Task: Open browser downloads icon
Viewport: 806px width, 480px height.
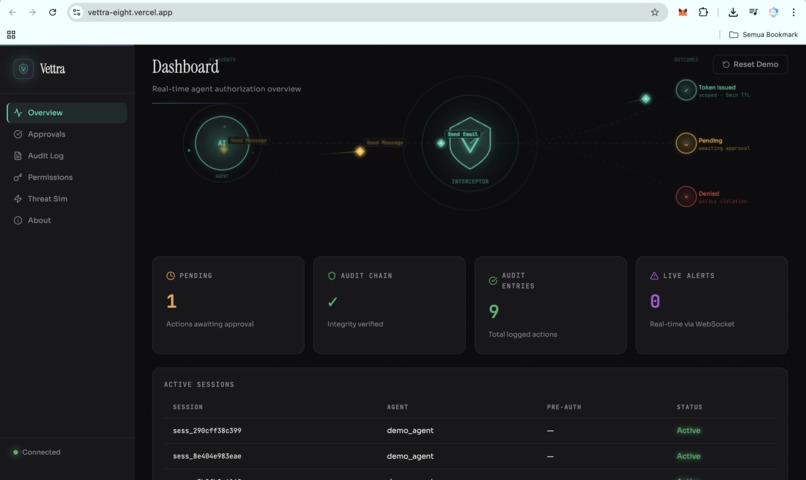Action: pyautogui.click(x=733, y=12)
